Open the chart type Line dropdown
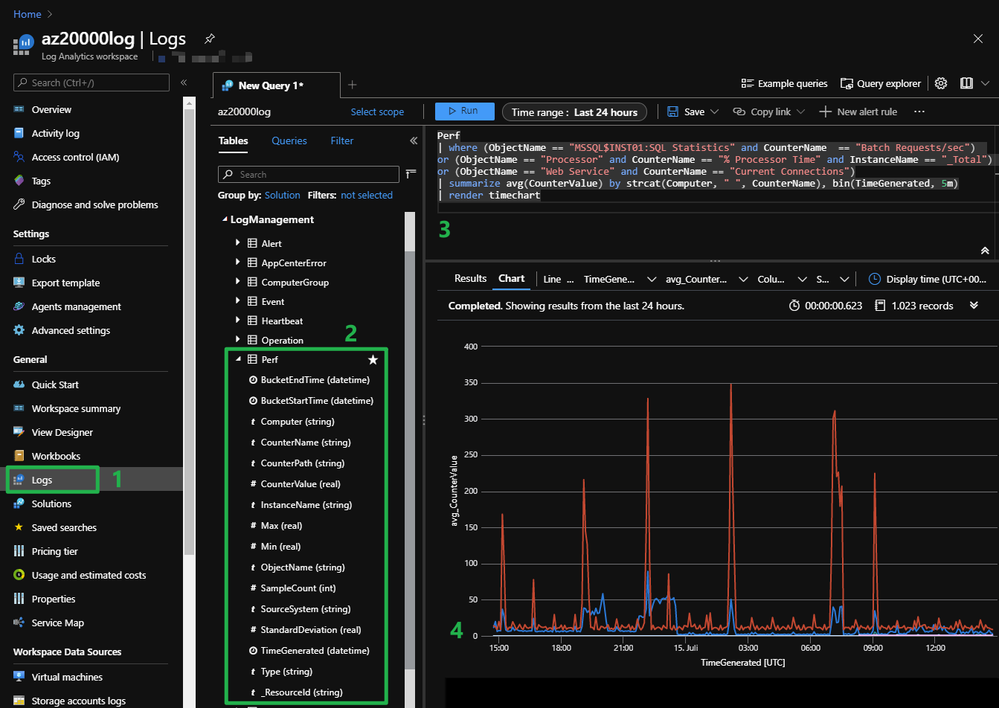The height and width of the screenshot is (708, 999). 557,279
